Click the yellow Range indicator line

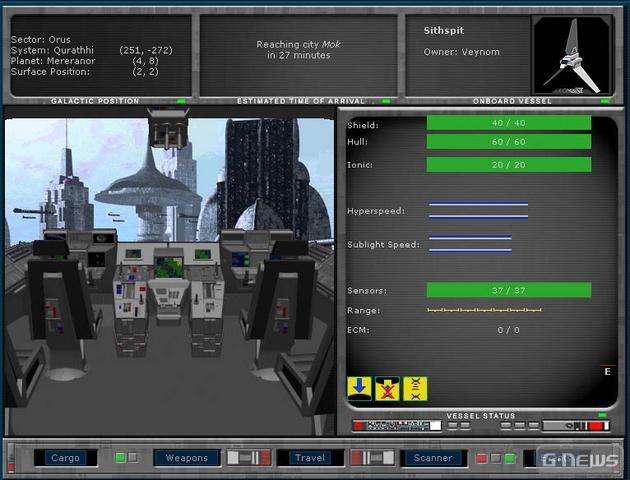tap(485, 310)
